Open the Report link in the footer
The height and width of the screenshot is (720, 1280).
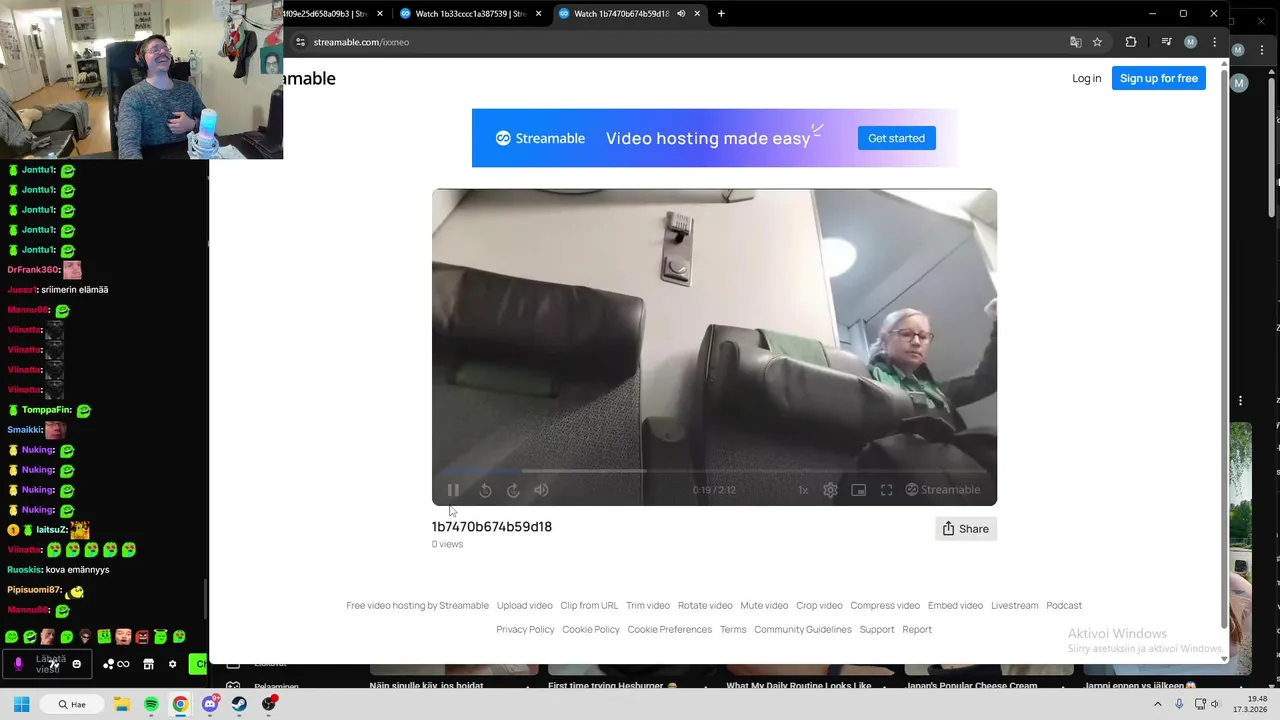click(917, 629)
